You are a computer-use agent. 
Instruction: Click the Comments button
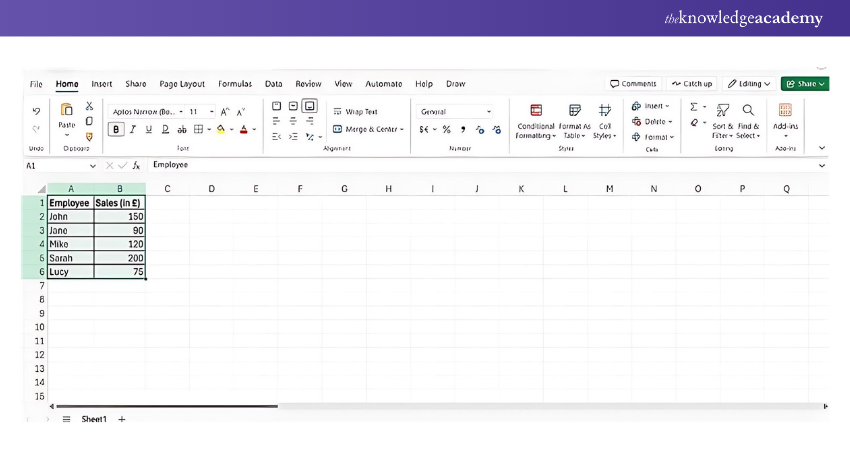[634, 84]
